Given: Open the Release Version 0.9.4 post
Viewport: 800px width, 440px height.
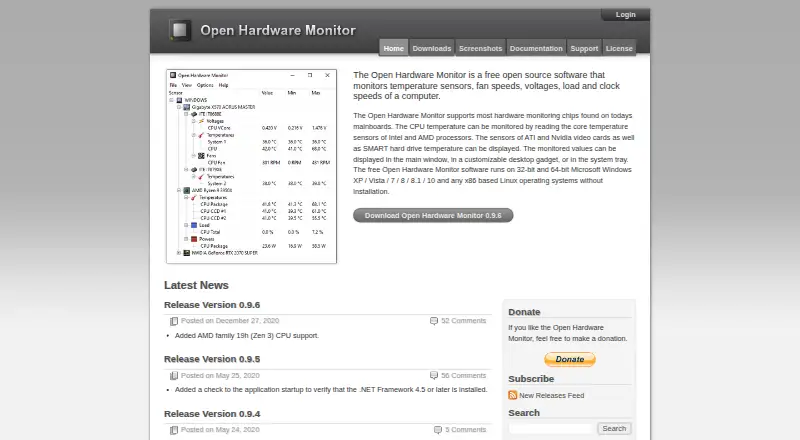Looking at the screenshot, I should tap(212, 413).
